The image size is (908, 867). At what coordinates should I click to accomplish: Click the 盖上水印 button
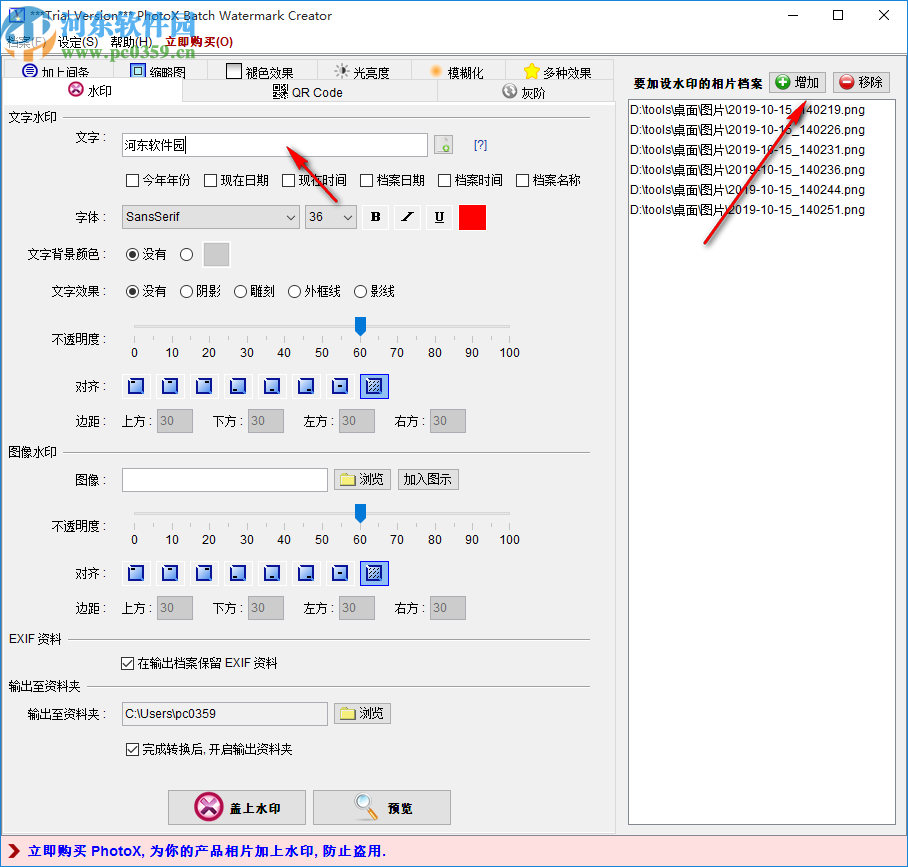(x=236, y=807)
